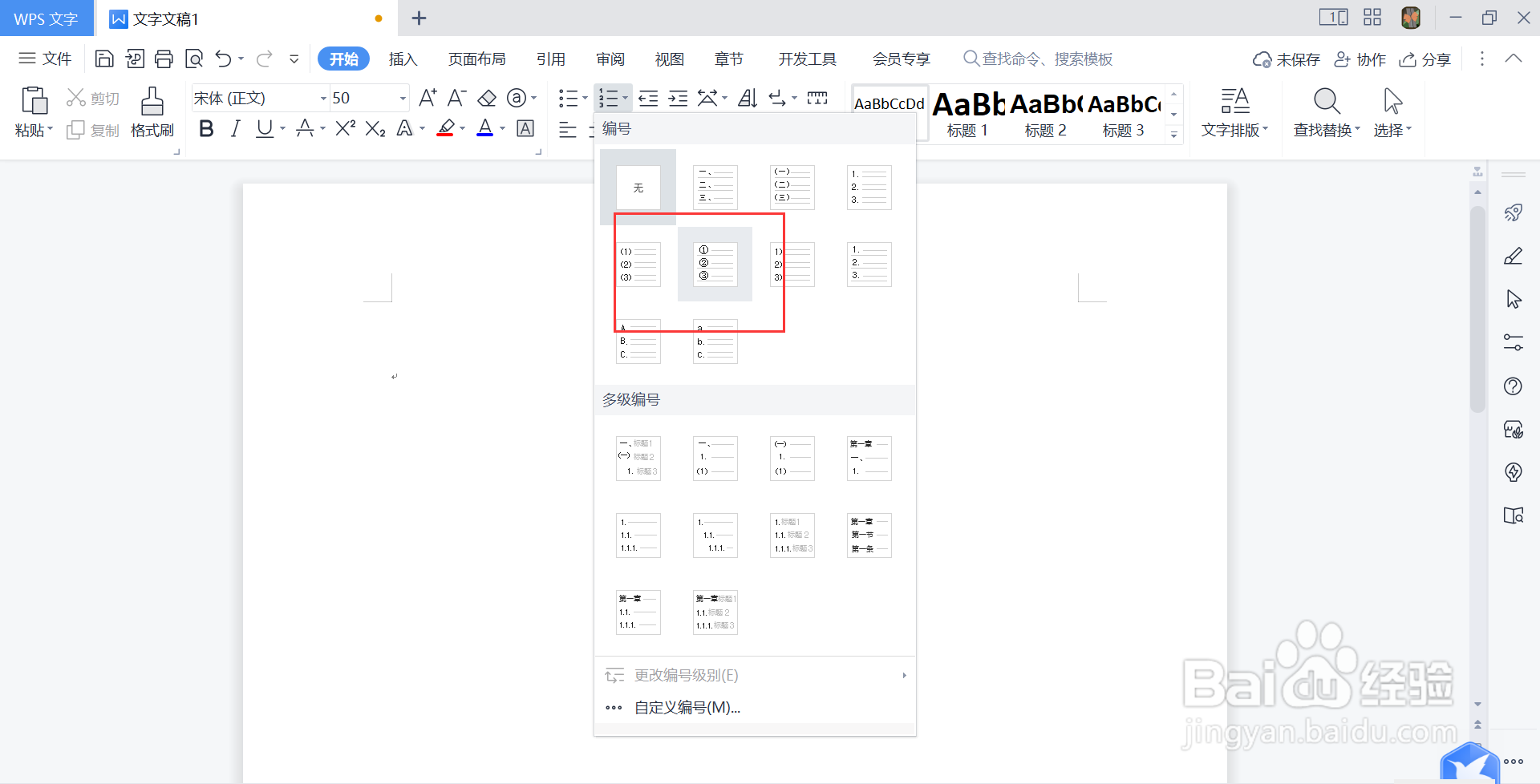Clear formatting with eraser icon
The height and width of the screenshot is (784, 1540).
(x=487, y=98)
